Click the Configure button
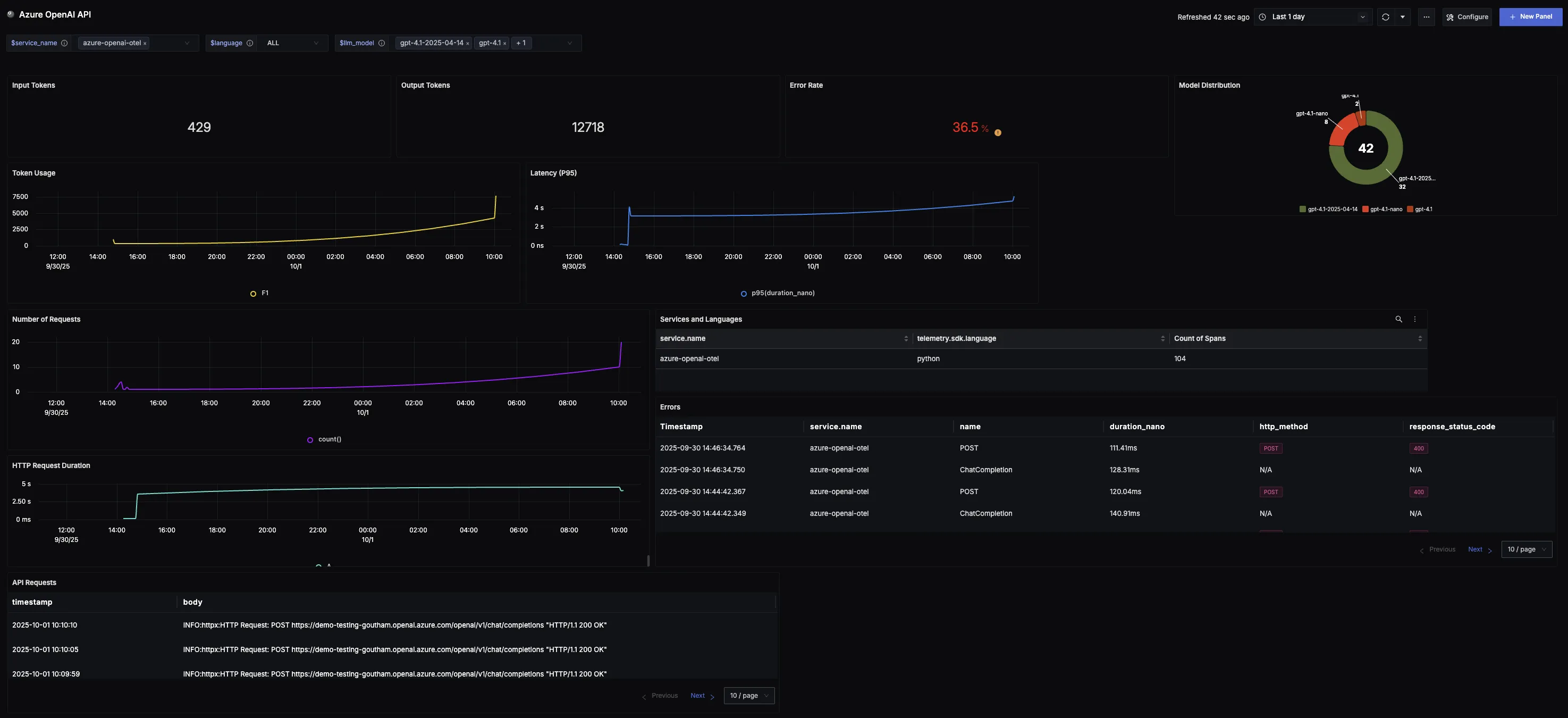1568x718 pixels. click(x=1467, y=17)
